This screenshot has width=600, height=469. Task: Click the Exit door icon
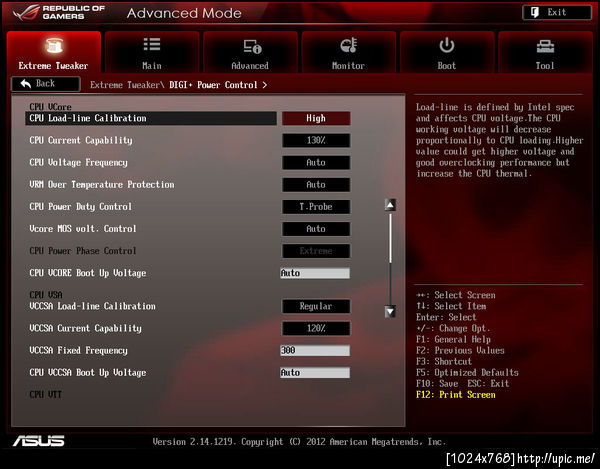pos(535,13)
